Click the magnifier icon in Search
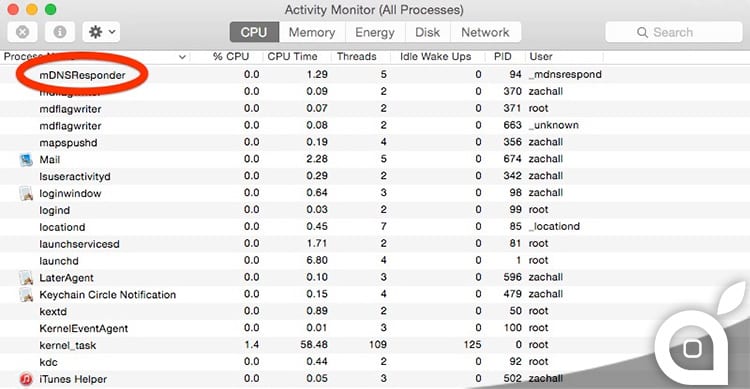 click(642, 32)
